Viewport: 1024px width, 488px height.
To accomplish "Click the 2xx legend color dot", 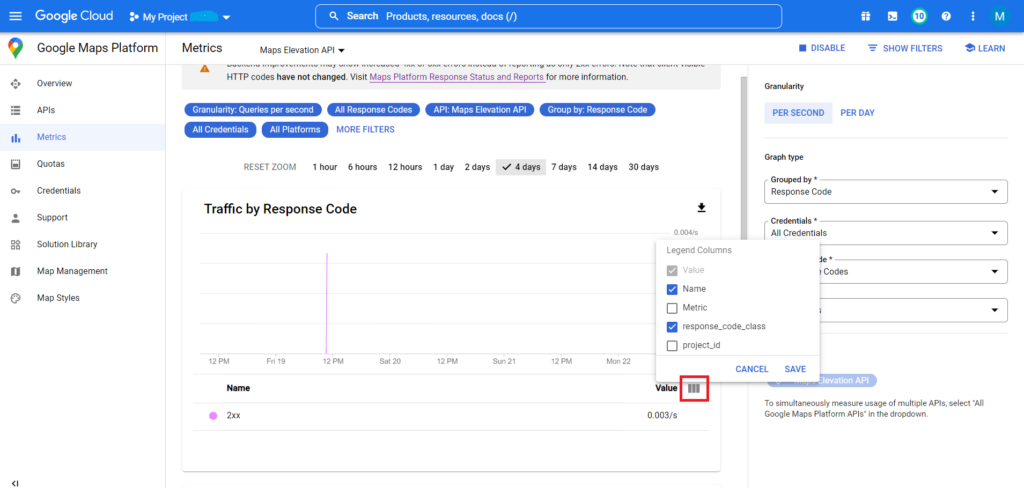I will [213, 415].
